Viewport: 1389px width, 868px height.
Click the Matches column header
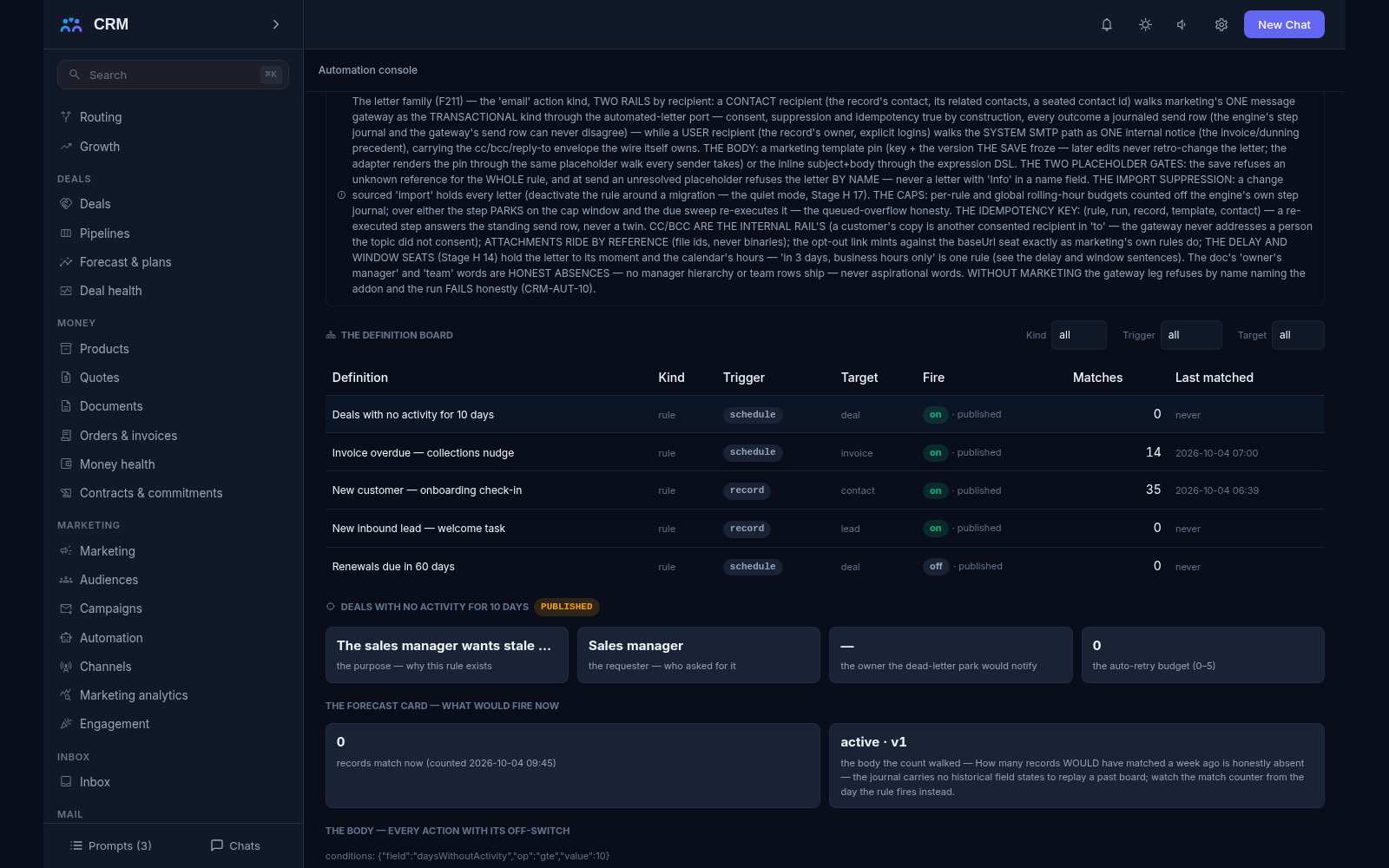[x=1097, y=378]
